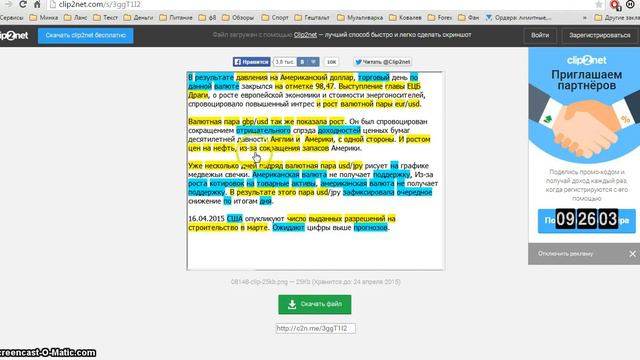
Task: Open the Forex bookmarks folder
Action: (440, 18)
